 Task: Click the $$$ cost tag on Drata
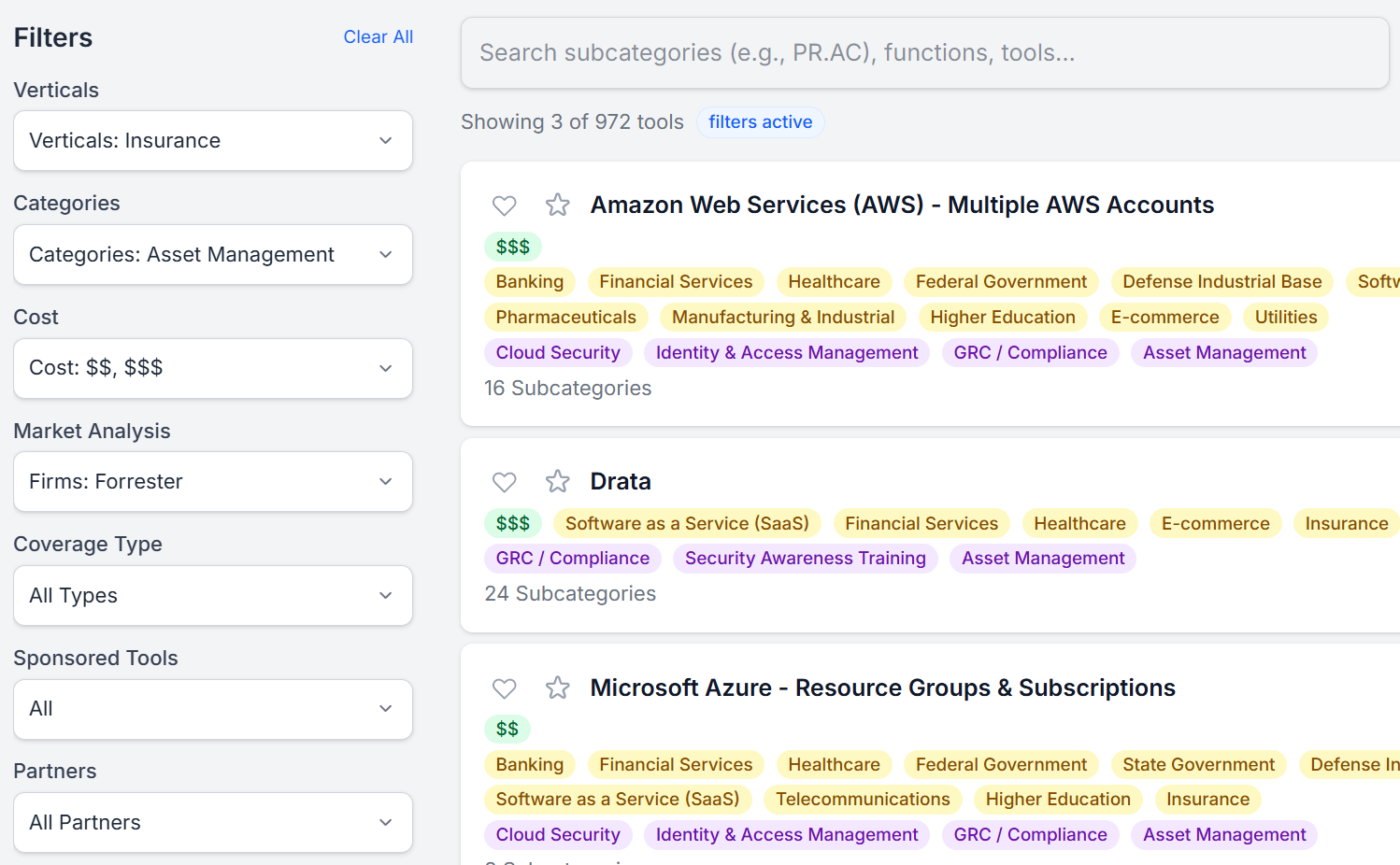click(x=513, y=523)
